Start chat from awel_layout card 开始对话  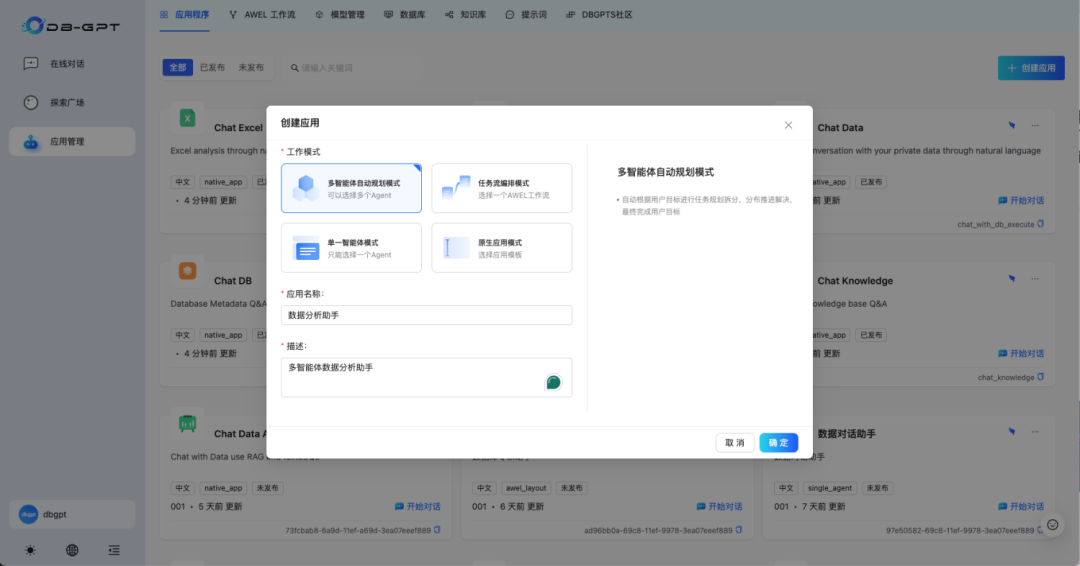pos(719,506)
